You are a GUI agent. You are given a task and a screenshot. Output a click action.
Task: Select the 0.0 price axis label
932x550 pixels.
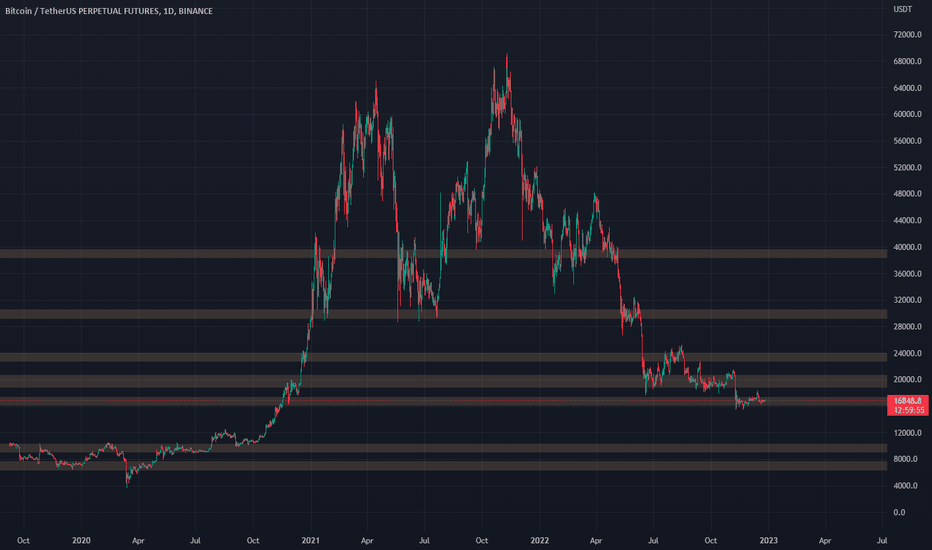pos(899,513)
